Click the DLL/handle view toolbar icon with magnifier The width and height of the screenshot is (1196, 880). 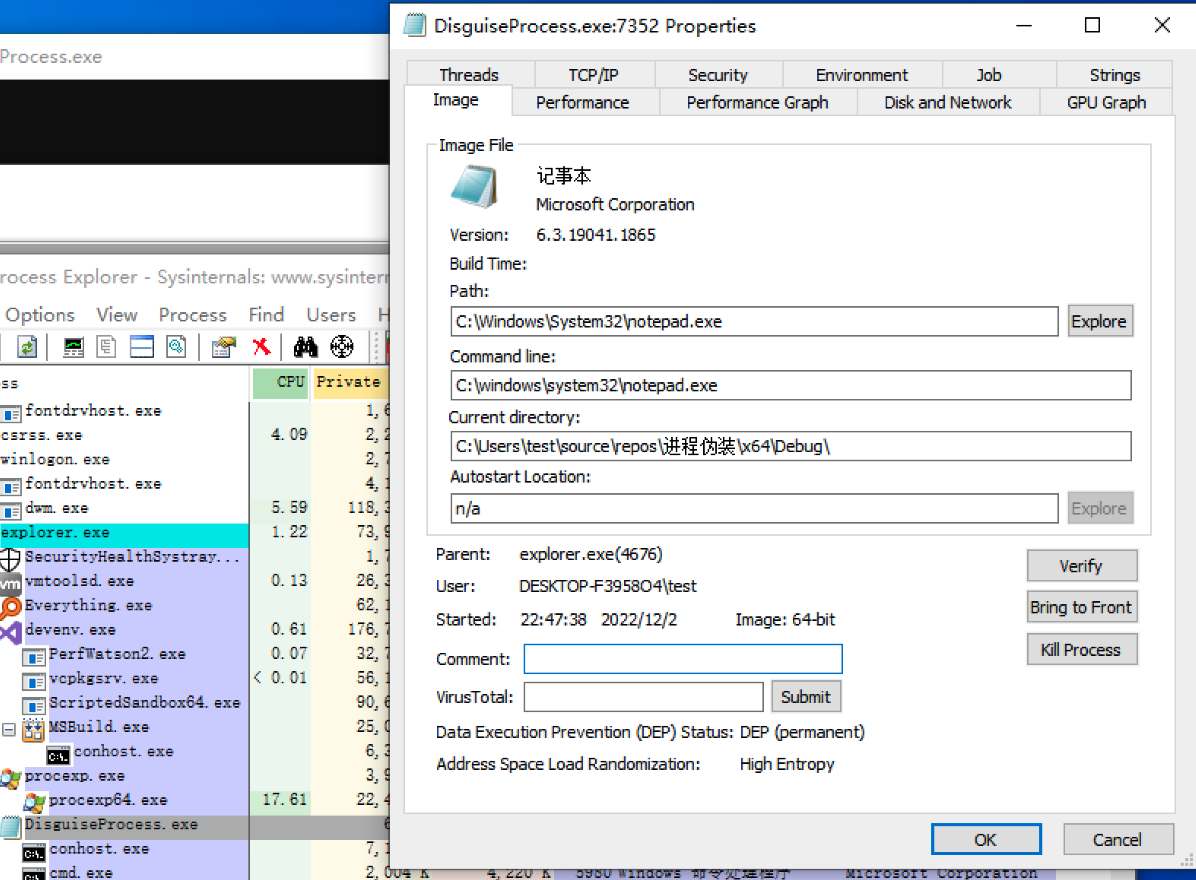point(176,347)
